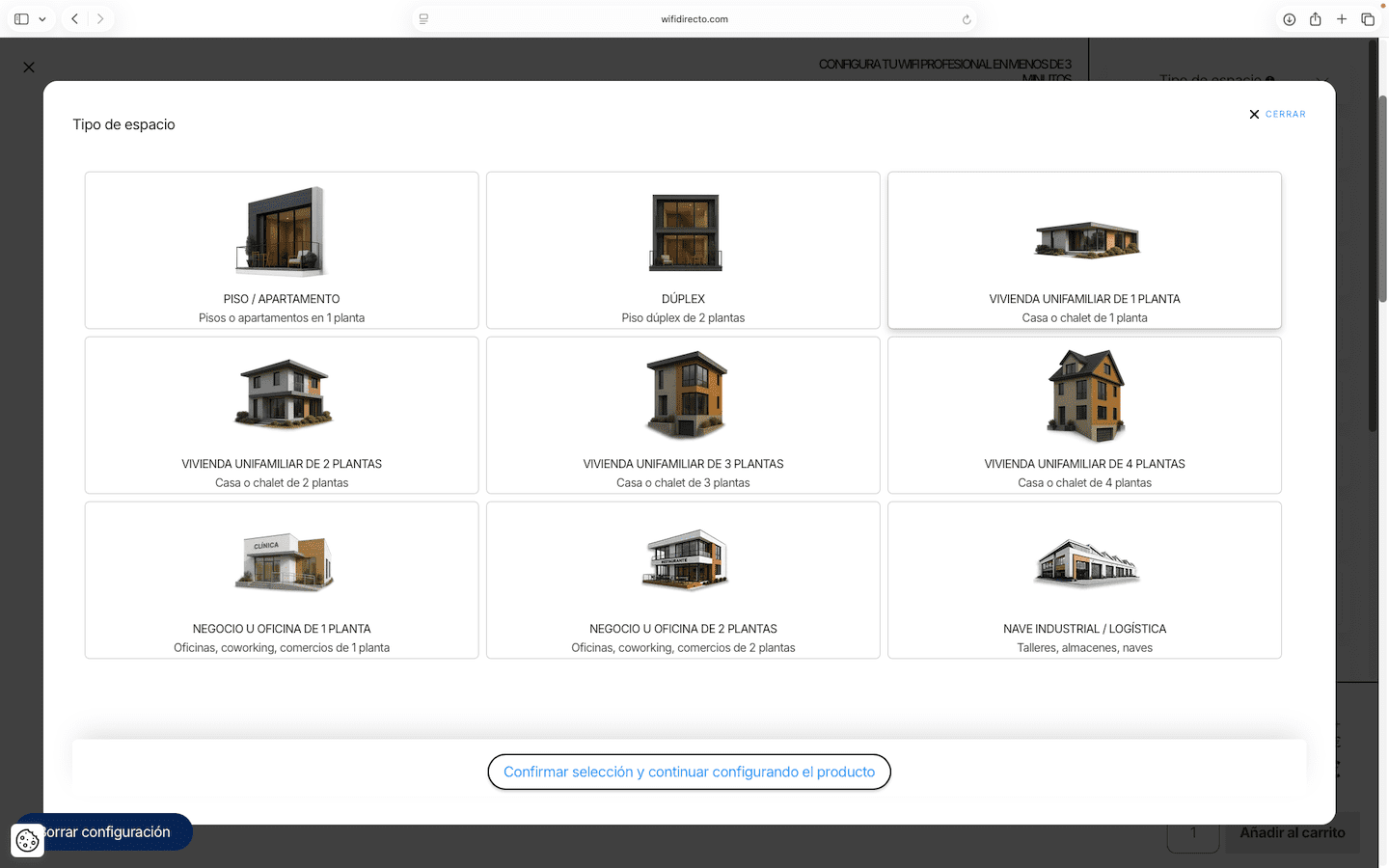This screenshot has height=868, width=1389.
Task: Go back with browser back arrow
Action: pyautogui.click(x=75, y=19)
